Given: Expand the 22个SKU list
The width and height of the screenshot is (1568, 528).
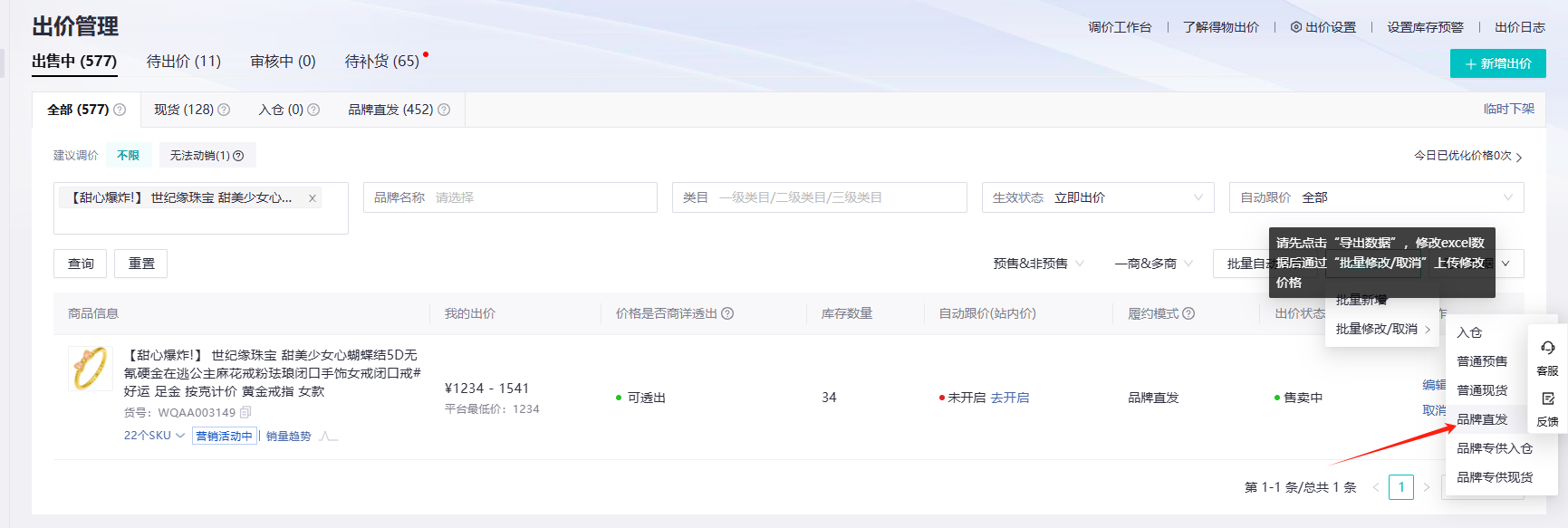Looking at the screenshot, I should (x=154, y=436).
